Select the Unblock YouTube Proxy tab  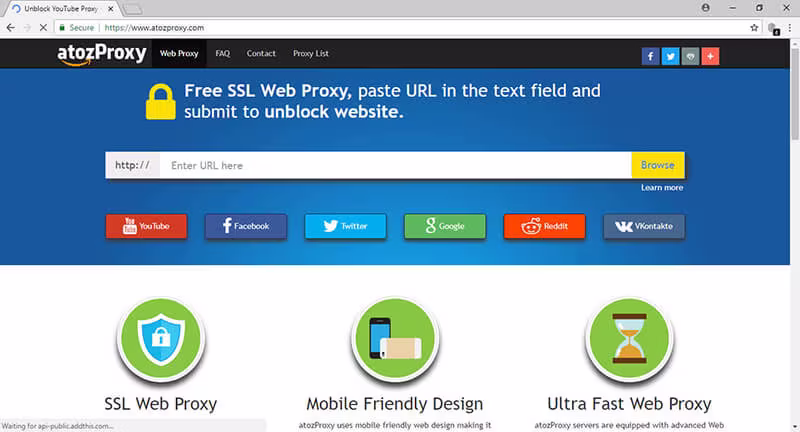(x=60, y=9)
